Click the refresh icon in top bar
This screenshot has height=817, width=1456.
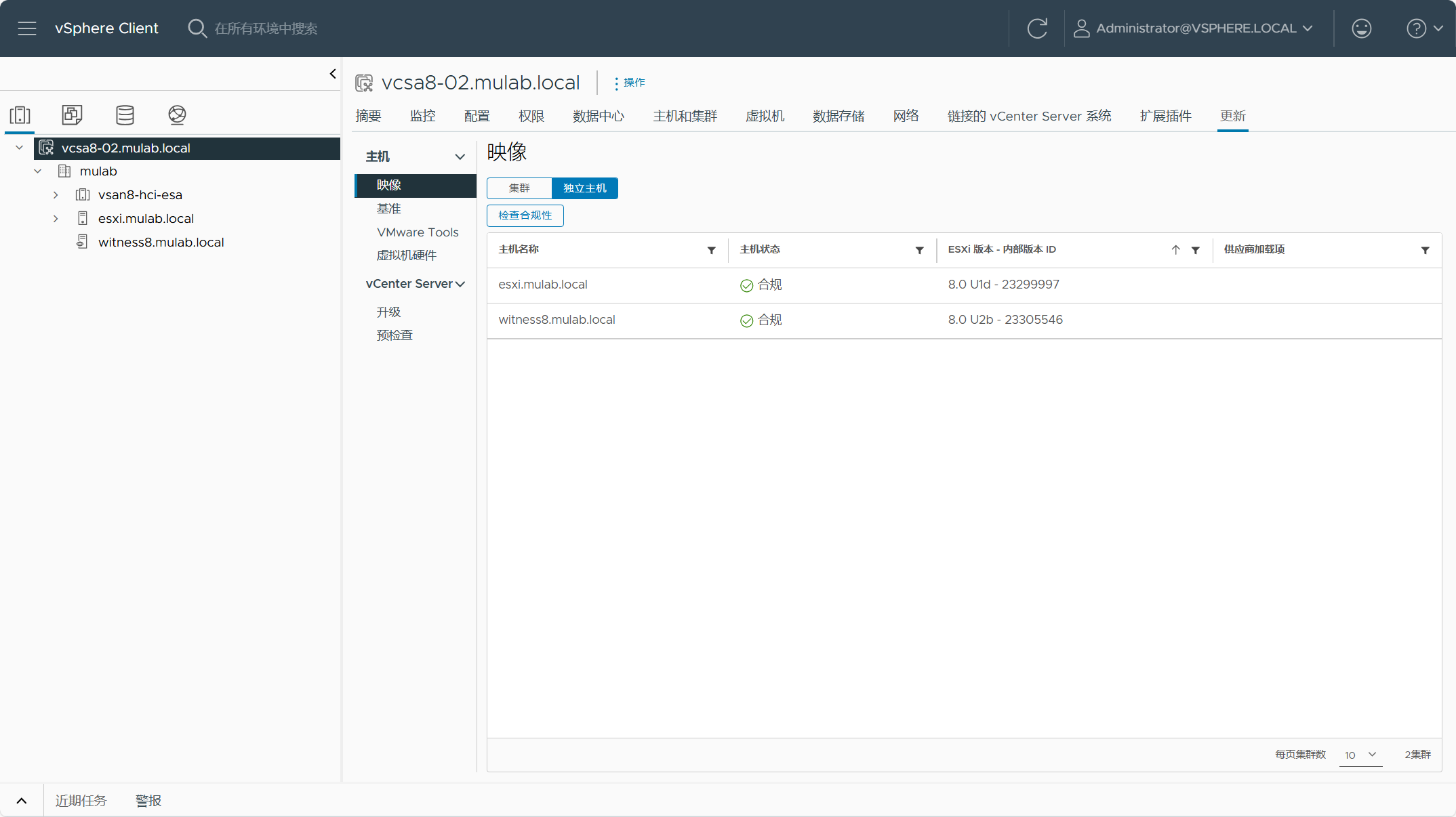point(1037,28)
